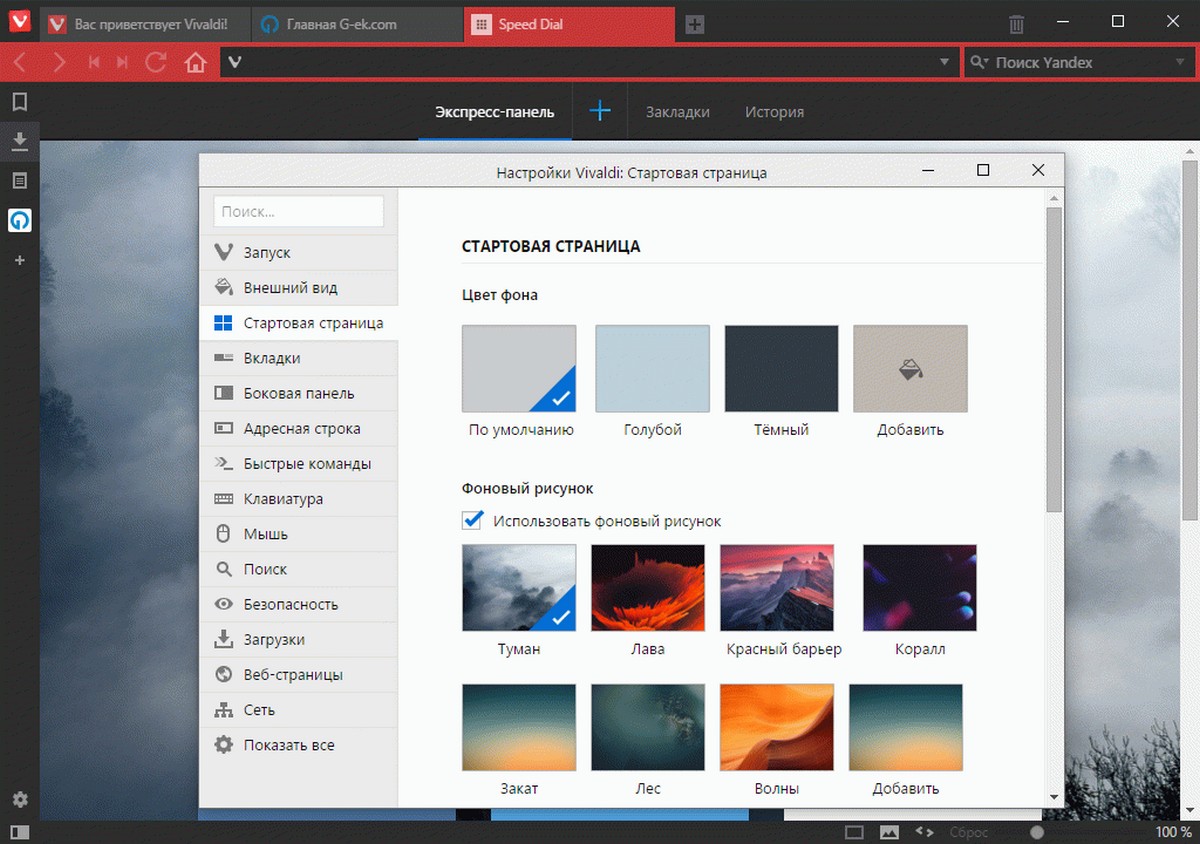Toggle the side panel via status bar
This screenshot has height=844, width=1200.
click(x=19, y=831)
